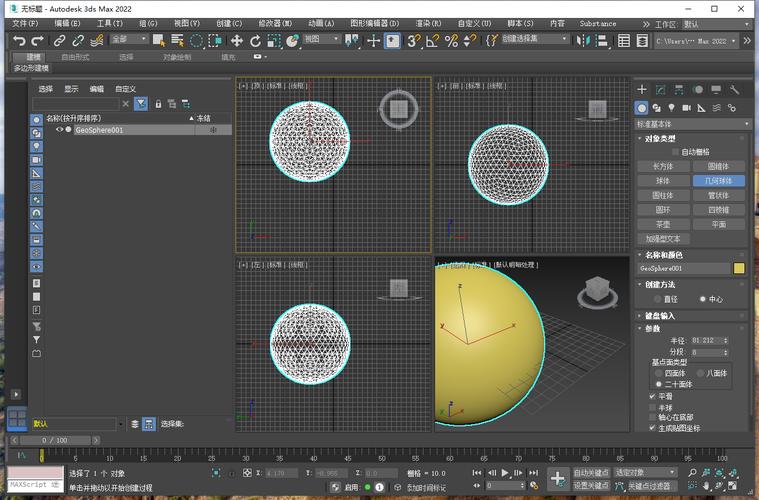
Task: Select the 八面体 radio button
Action: 700,373
